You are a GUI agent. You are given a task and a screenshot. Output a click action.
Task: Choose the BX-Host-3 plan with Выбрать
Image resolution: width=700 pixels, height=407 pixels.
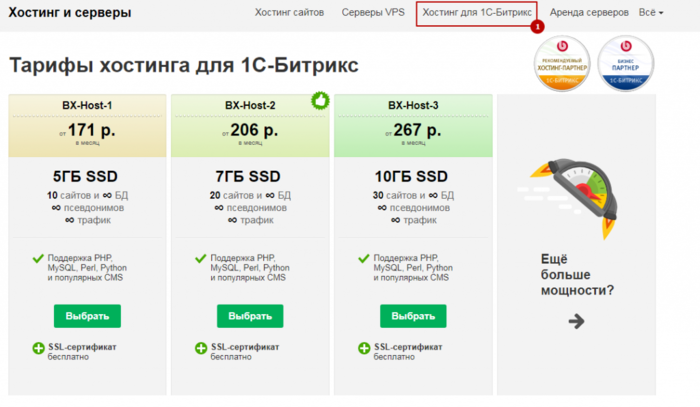[x=413, y=316]
